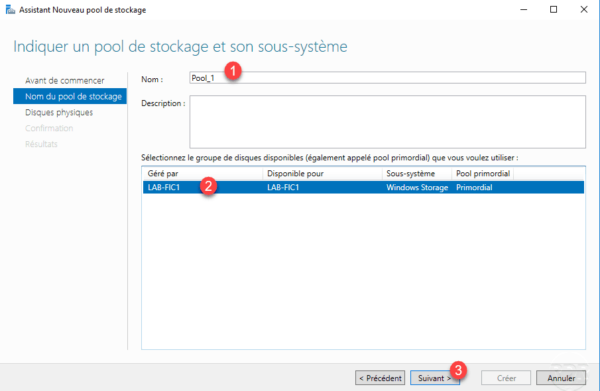The height and width of the screenshot is (391, 600).
Task: Click the Windows Storage cell
Action: pyautogui.click(x=417, y=187)
